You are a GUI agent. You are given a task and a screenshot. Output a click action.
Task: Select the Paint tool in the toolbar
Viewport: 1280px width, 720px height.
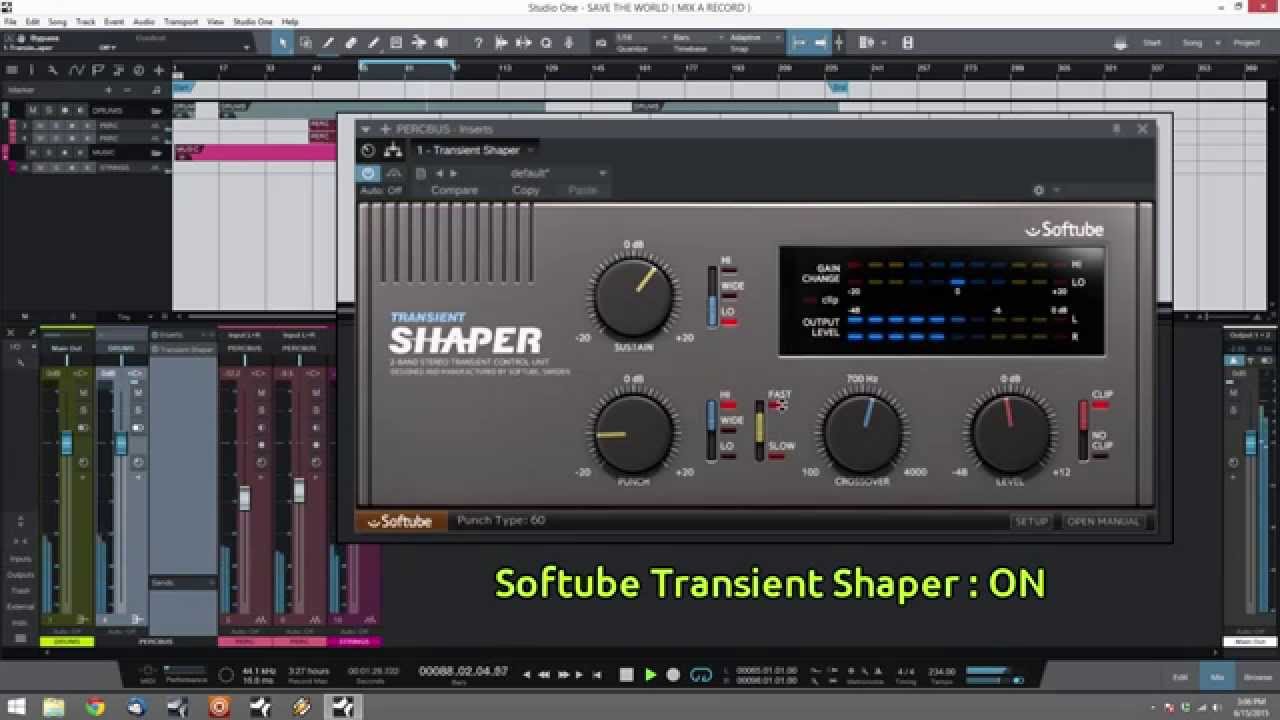pyautogui.click(x=374, y=42)
